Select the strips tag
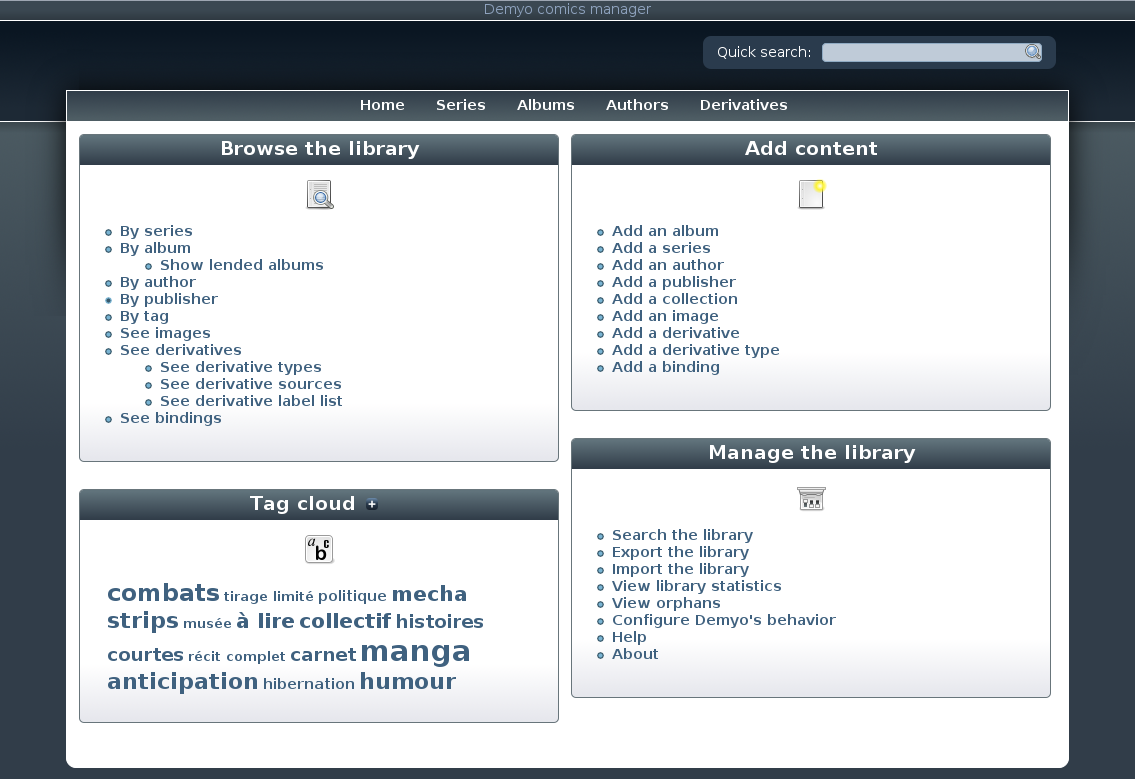Viewport: 1135px width, 779px height. coord(143,620)
